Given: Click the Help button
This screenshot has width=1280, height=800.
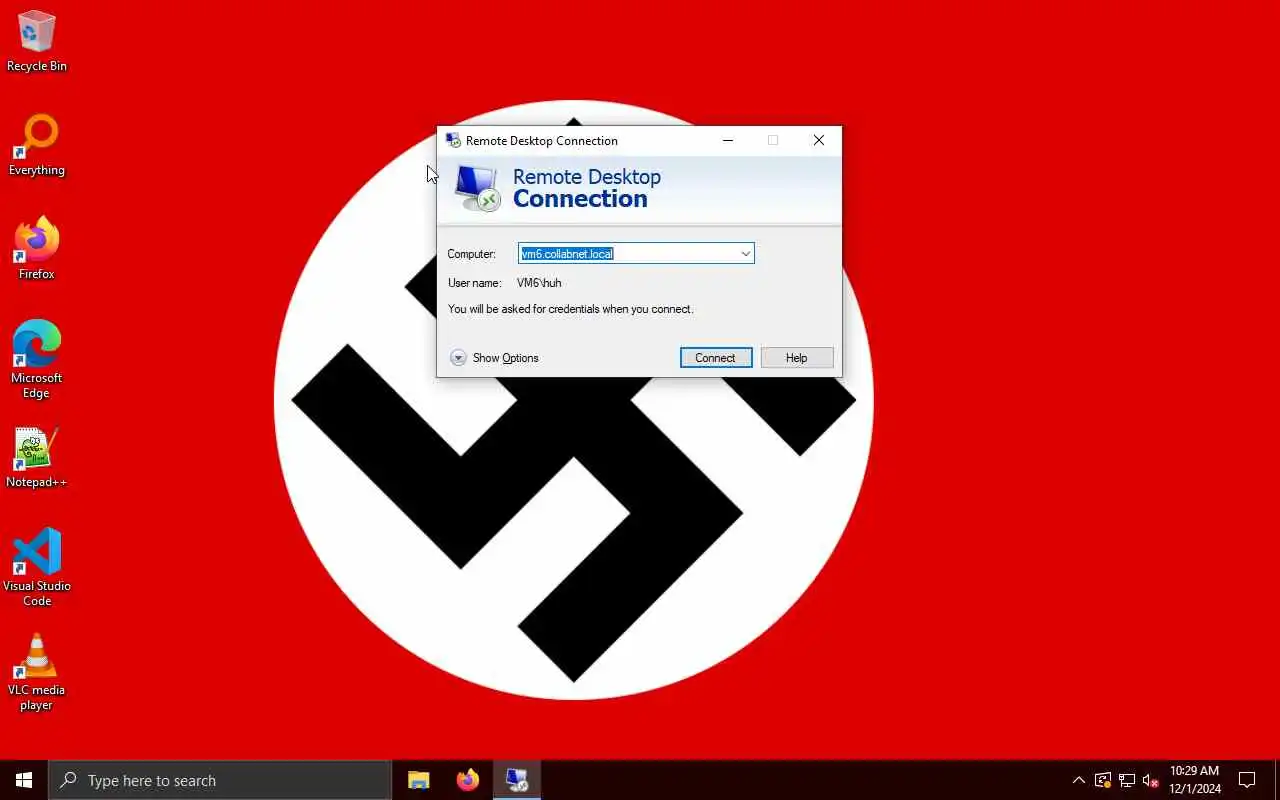Looking at the screenshot, I should pyautogui.click(x=797, y=358).
